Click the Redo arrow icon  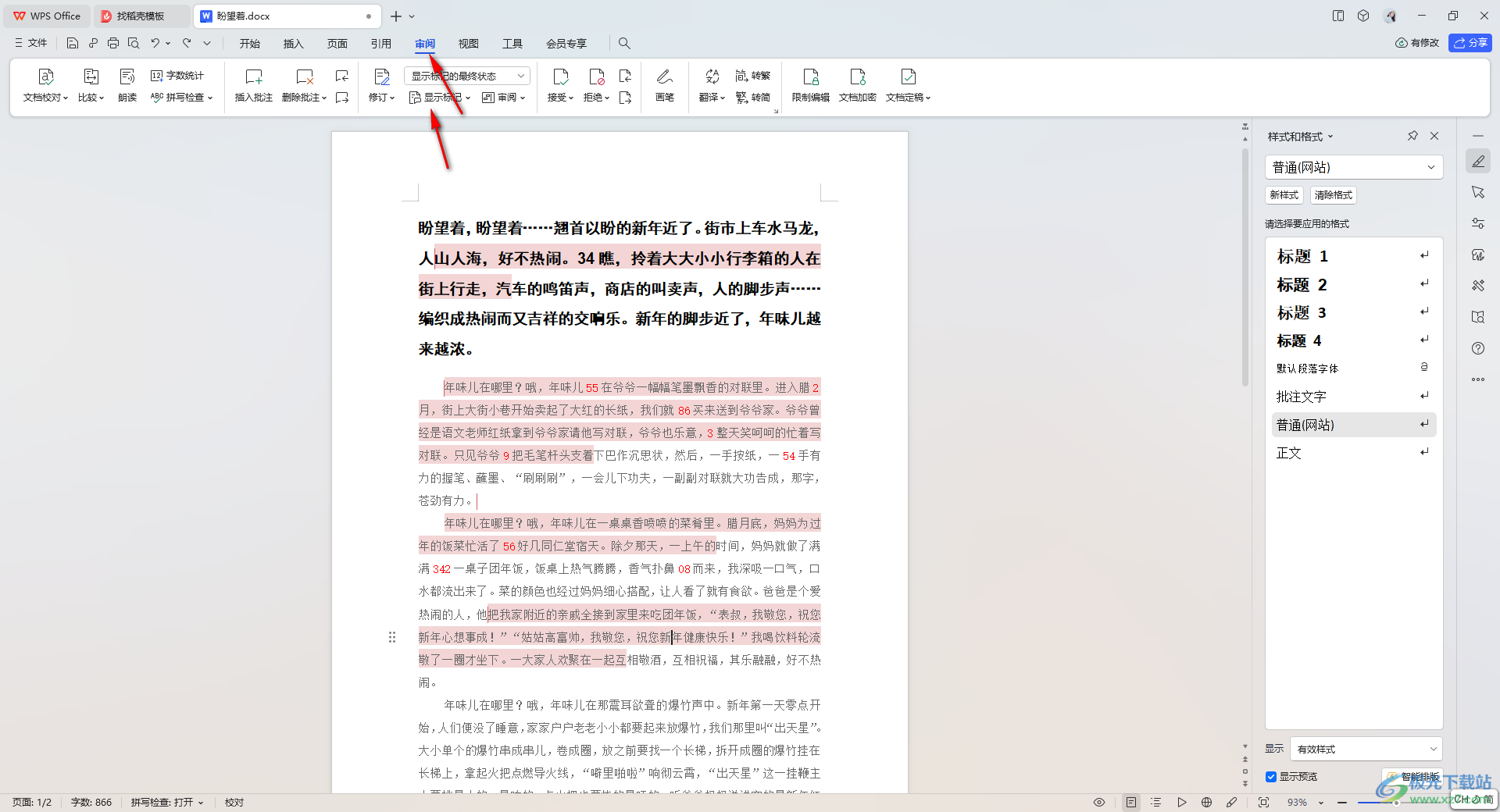pos(187,43)
